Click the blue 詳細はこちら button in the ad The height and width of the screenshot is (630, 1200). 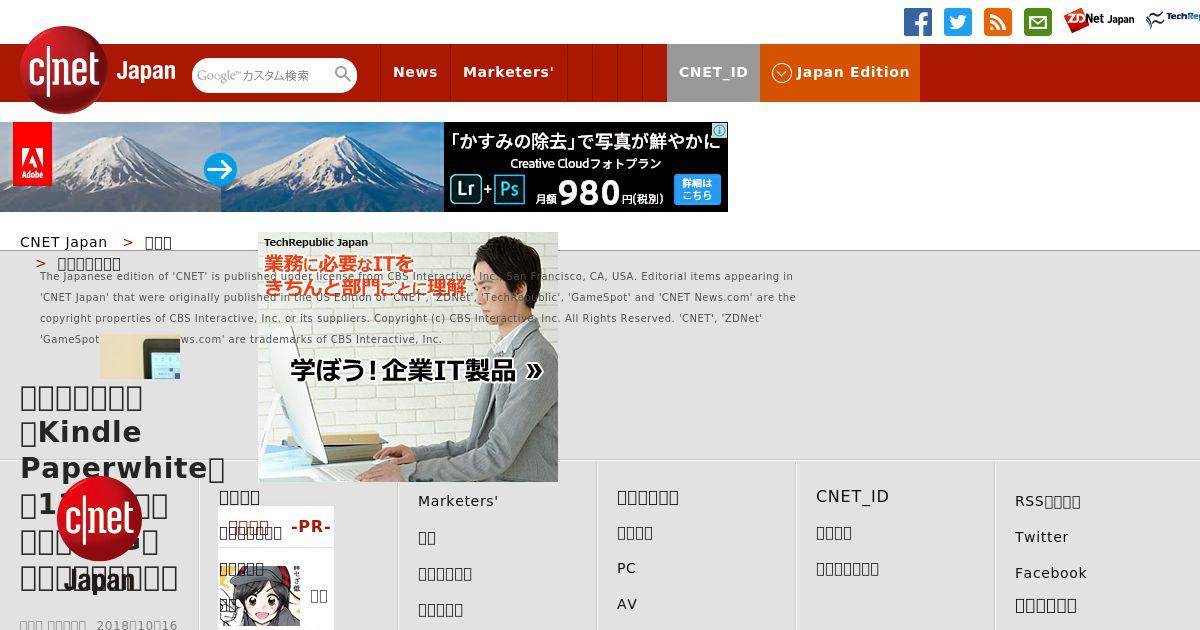(x=697, y=189)
